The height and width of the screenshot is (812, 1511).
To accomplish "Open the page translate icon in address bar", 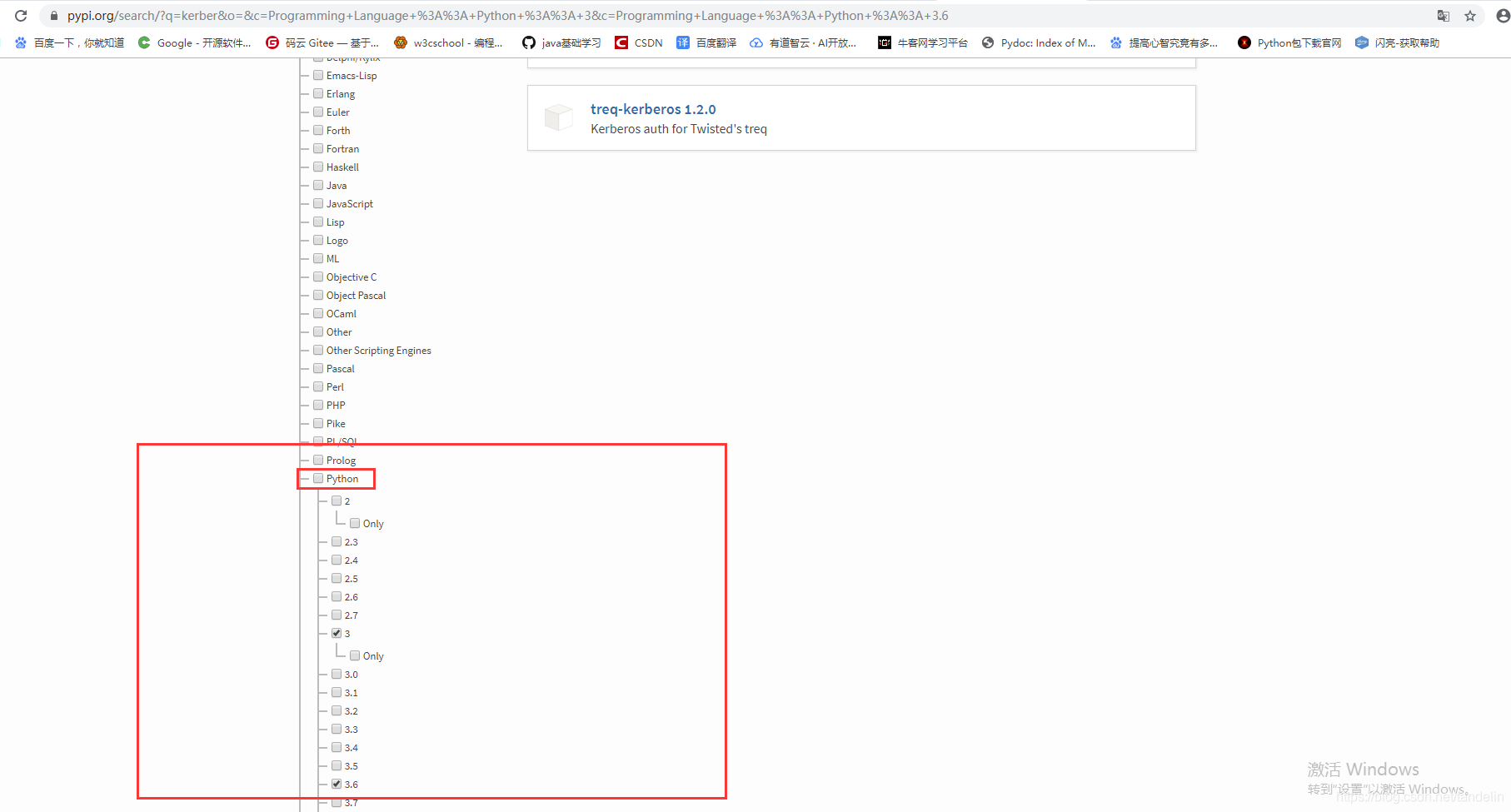I will pyautogui.click(x=1442, y=15).
